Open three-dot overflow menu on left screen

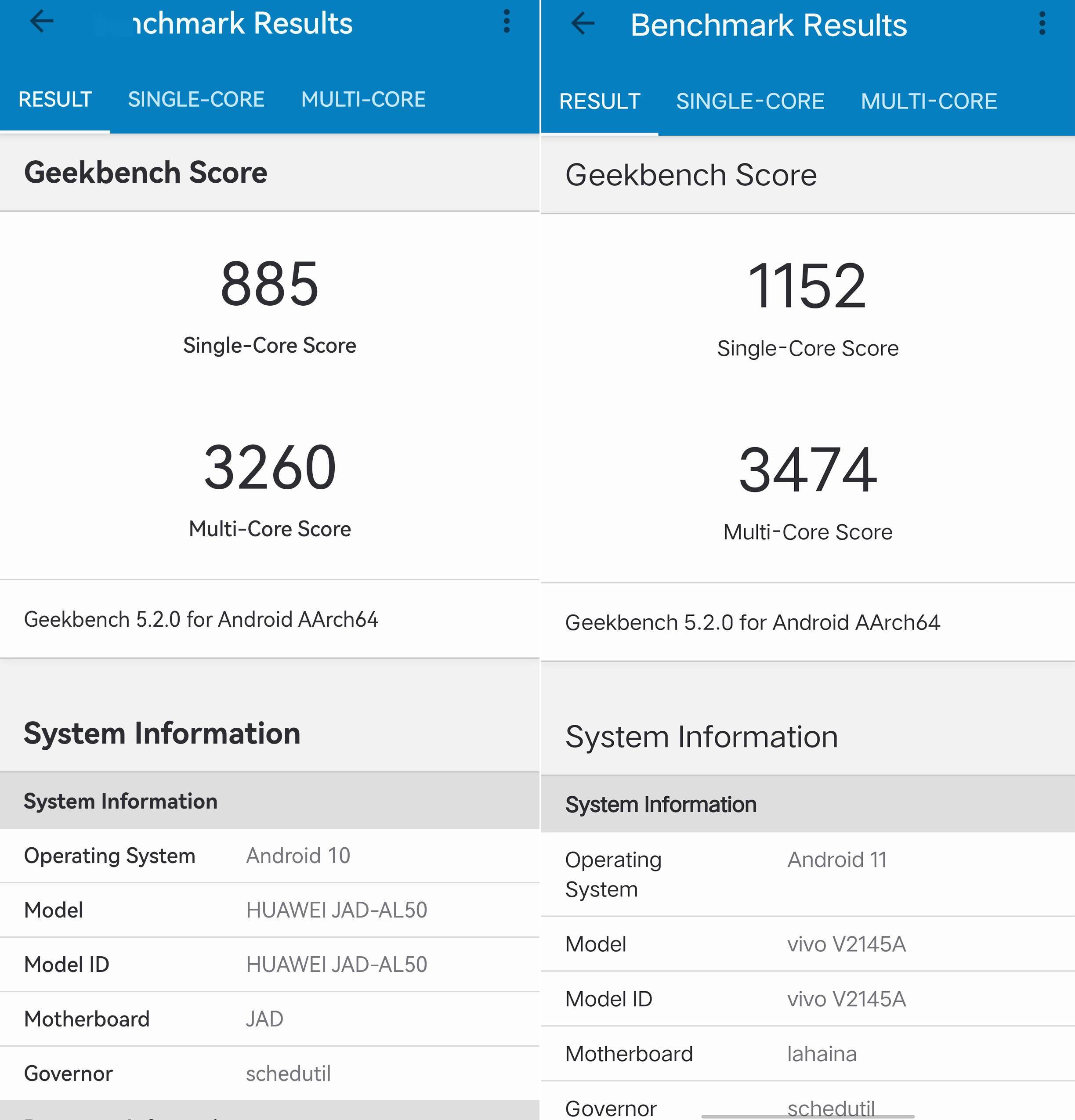tap(506, 22)
